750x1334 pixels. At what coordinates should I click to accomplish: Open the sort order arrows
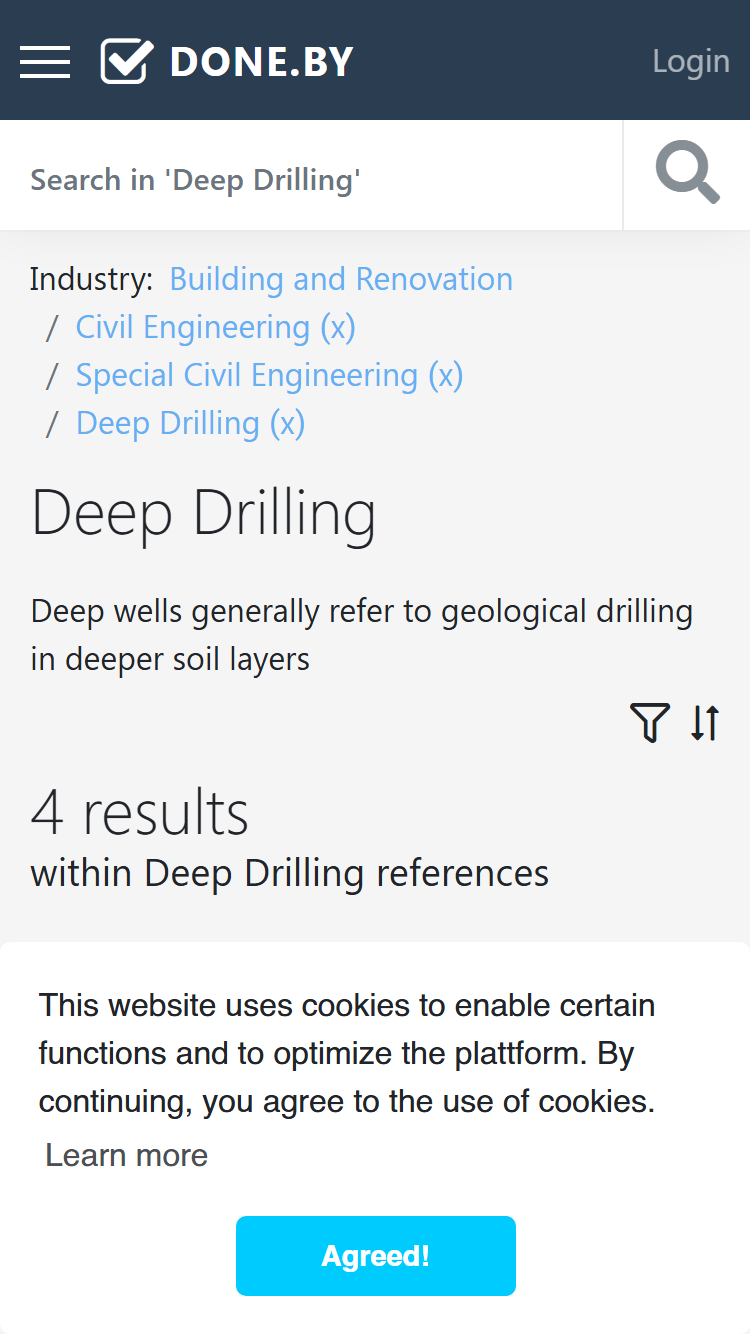(705, 722)
